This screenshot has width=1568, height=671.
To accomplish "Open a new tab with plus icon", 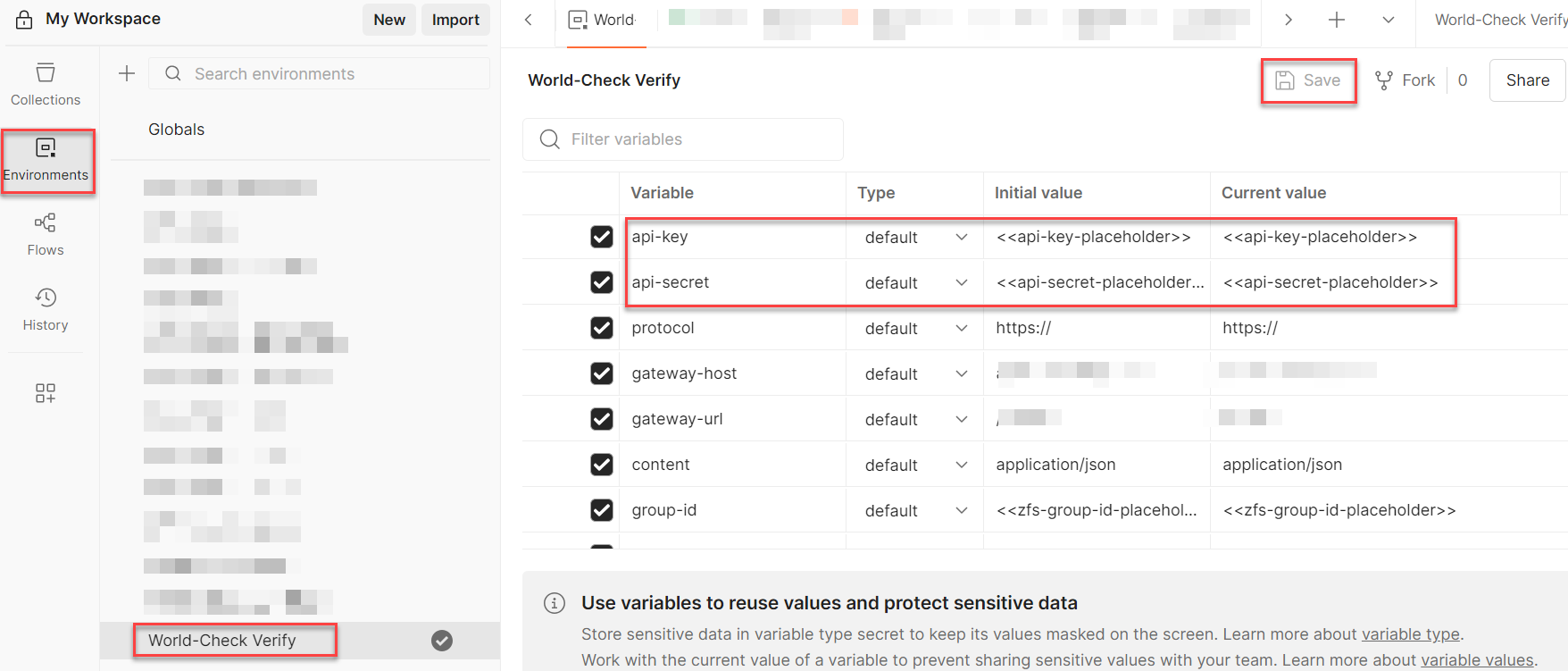I will [x=1337, y=20].
